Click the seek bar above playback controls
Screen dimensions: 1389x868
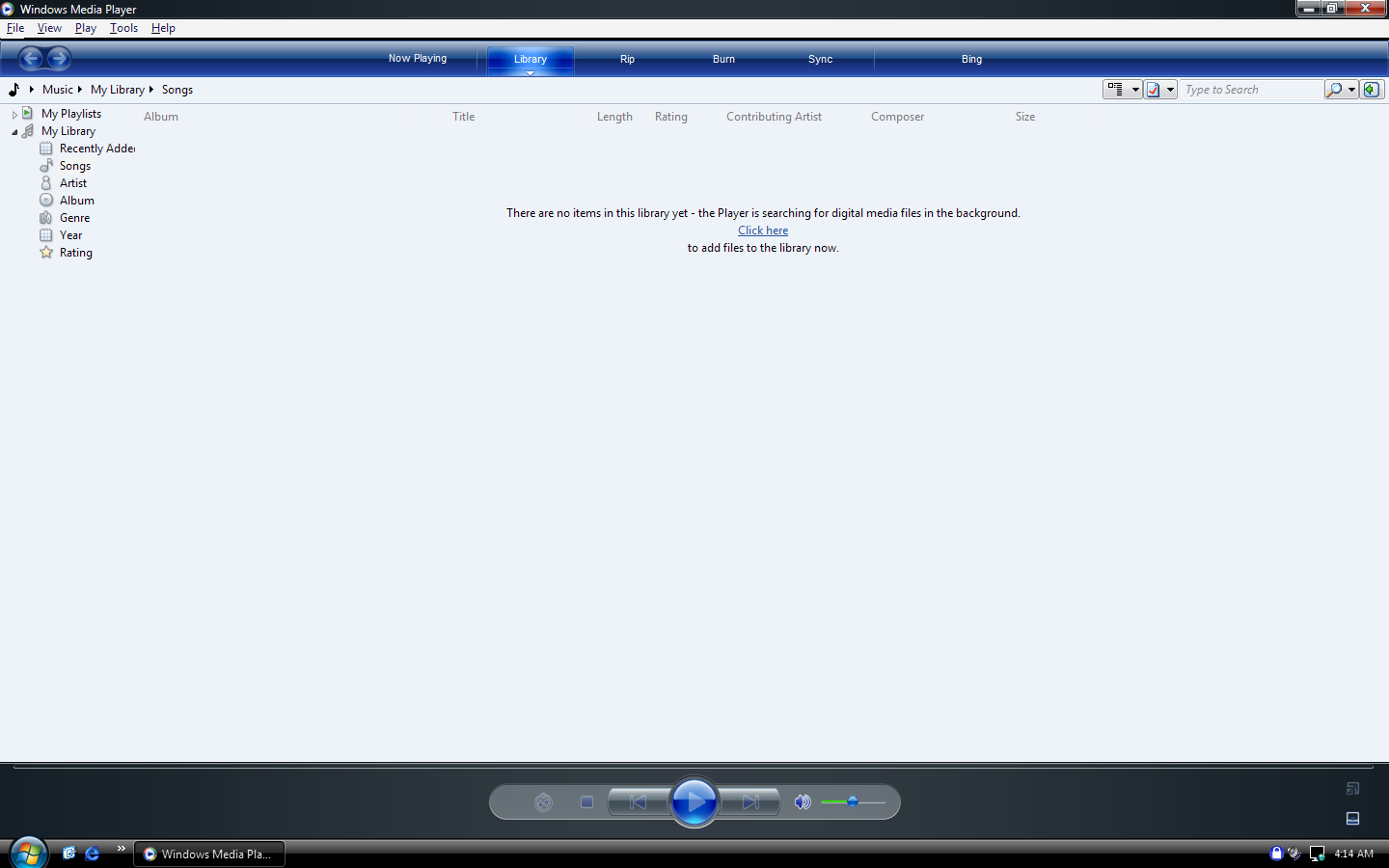694,768
